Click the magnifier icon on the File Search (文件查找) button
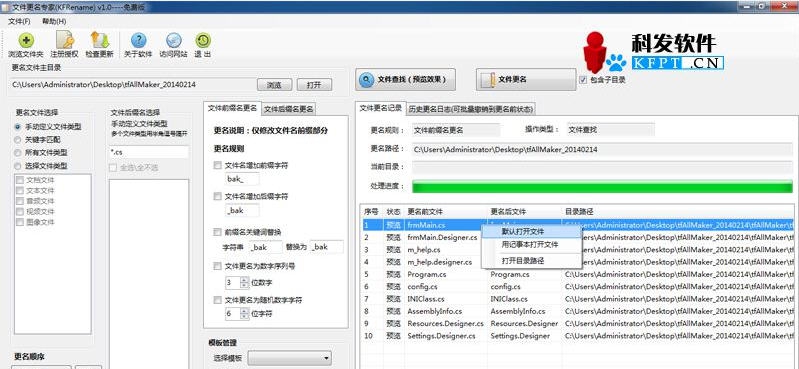 366,80
